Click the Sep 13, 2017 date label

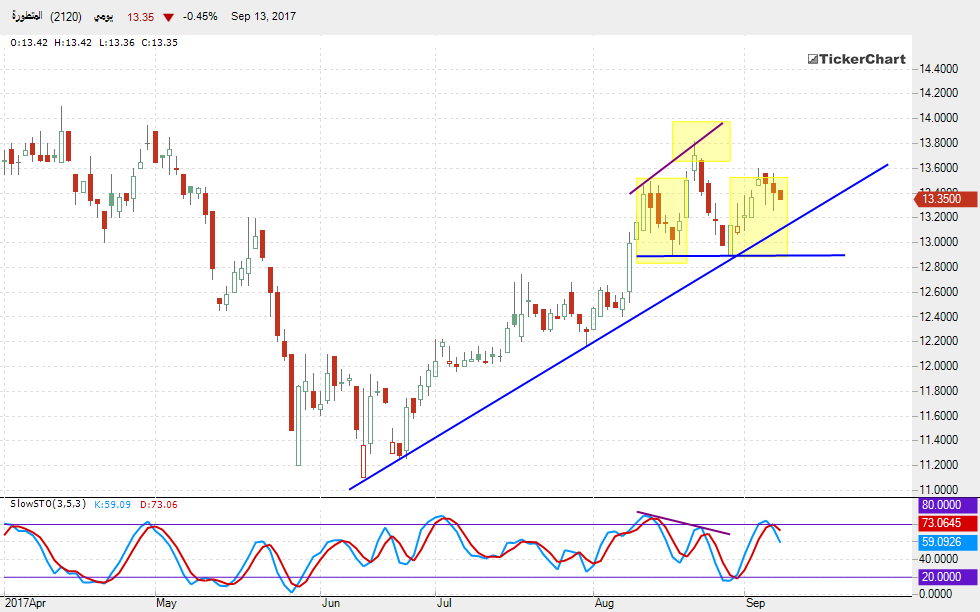[265, 17]
